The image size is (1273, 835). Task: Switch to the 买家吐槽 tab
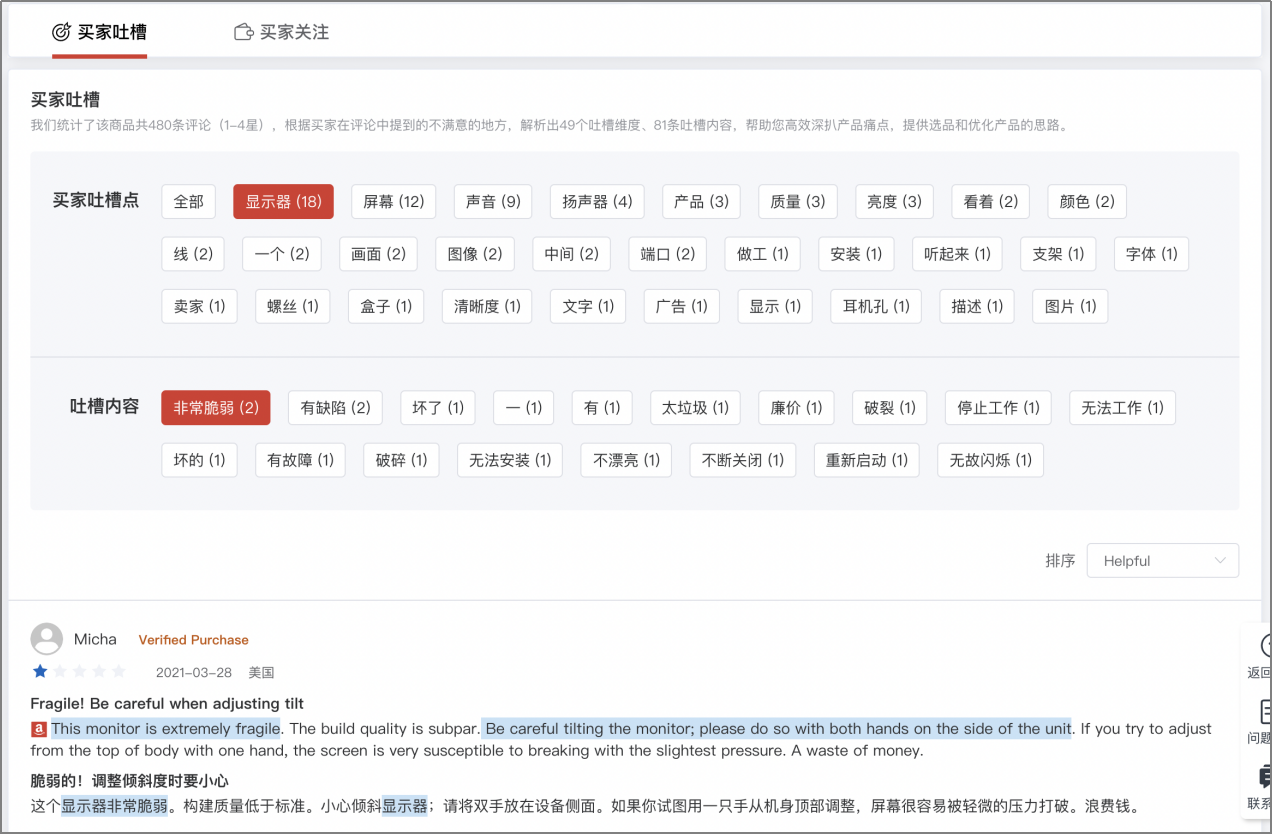tap(99, 31)
